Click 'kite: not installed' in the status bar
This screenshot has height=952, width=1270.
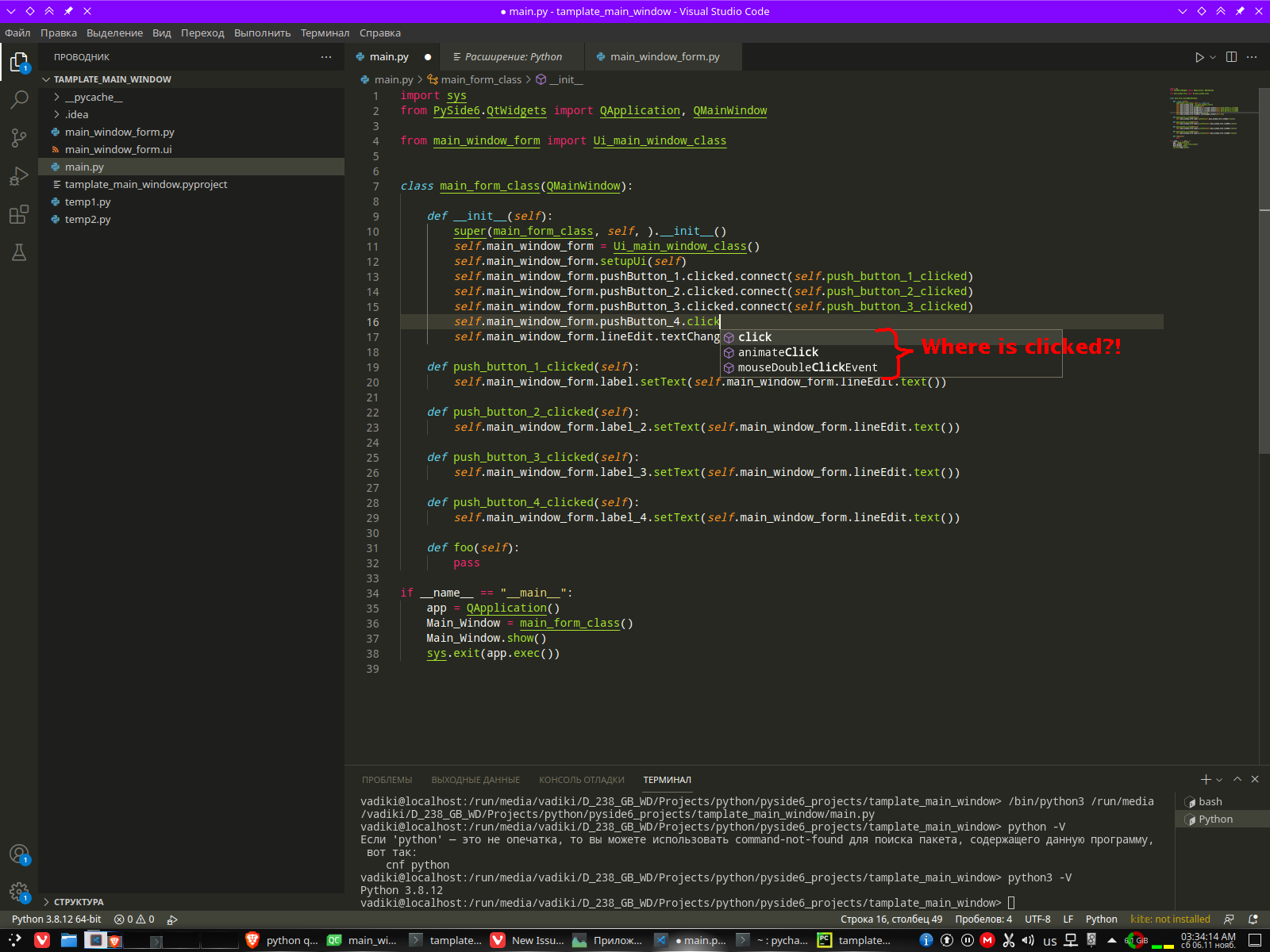(1170, 919)
